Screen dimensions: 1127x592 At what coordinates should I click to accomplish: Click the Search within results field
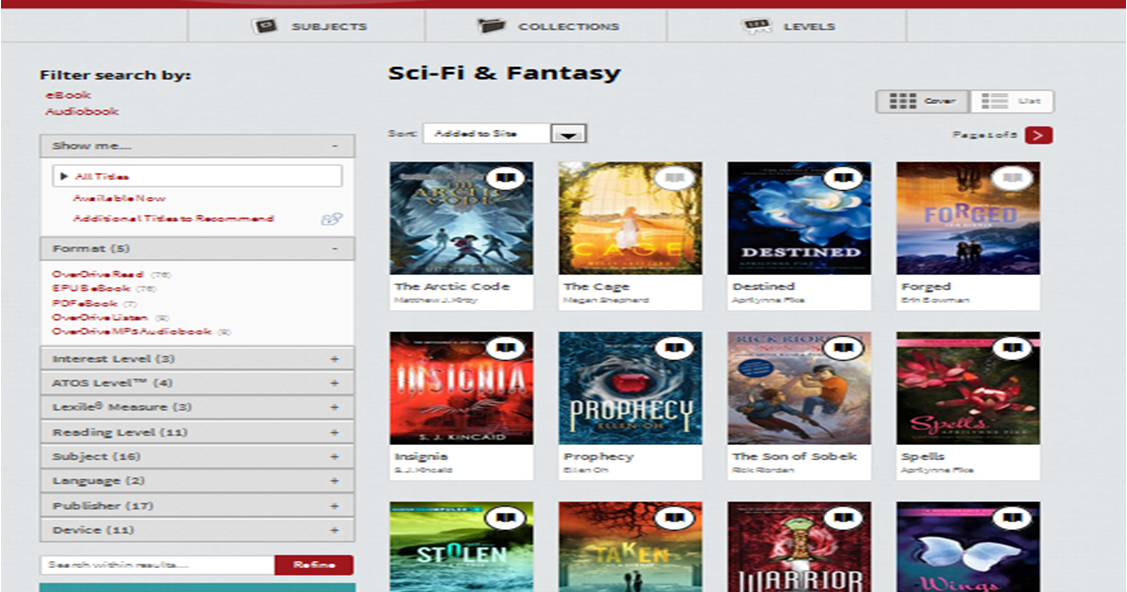(x=157, y=565)
